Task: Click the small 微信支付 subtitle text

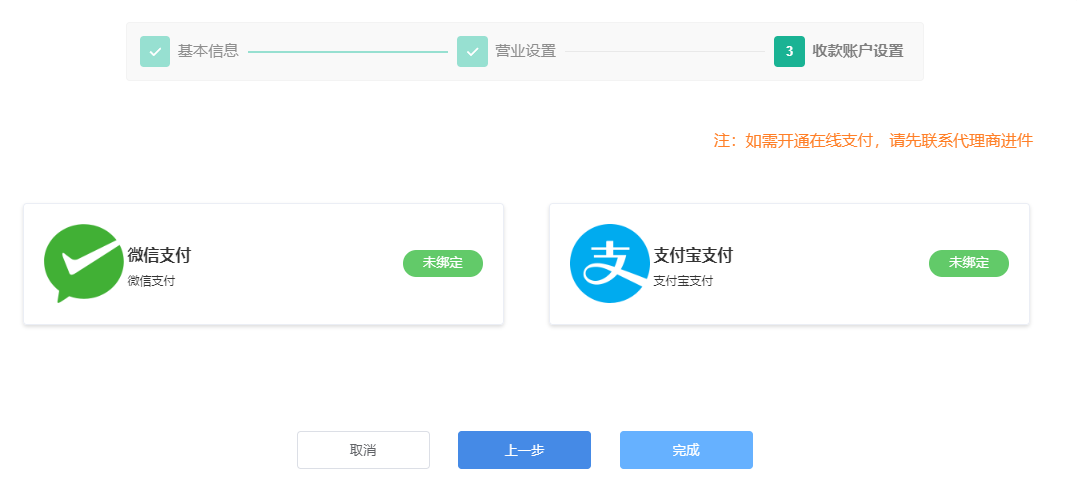Action: coord(151,281)
